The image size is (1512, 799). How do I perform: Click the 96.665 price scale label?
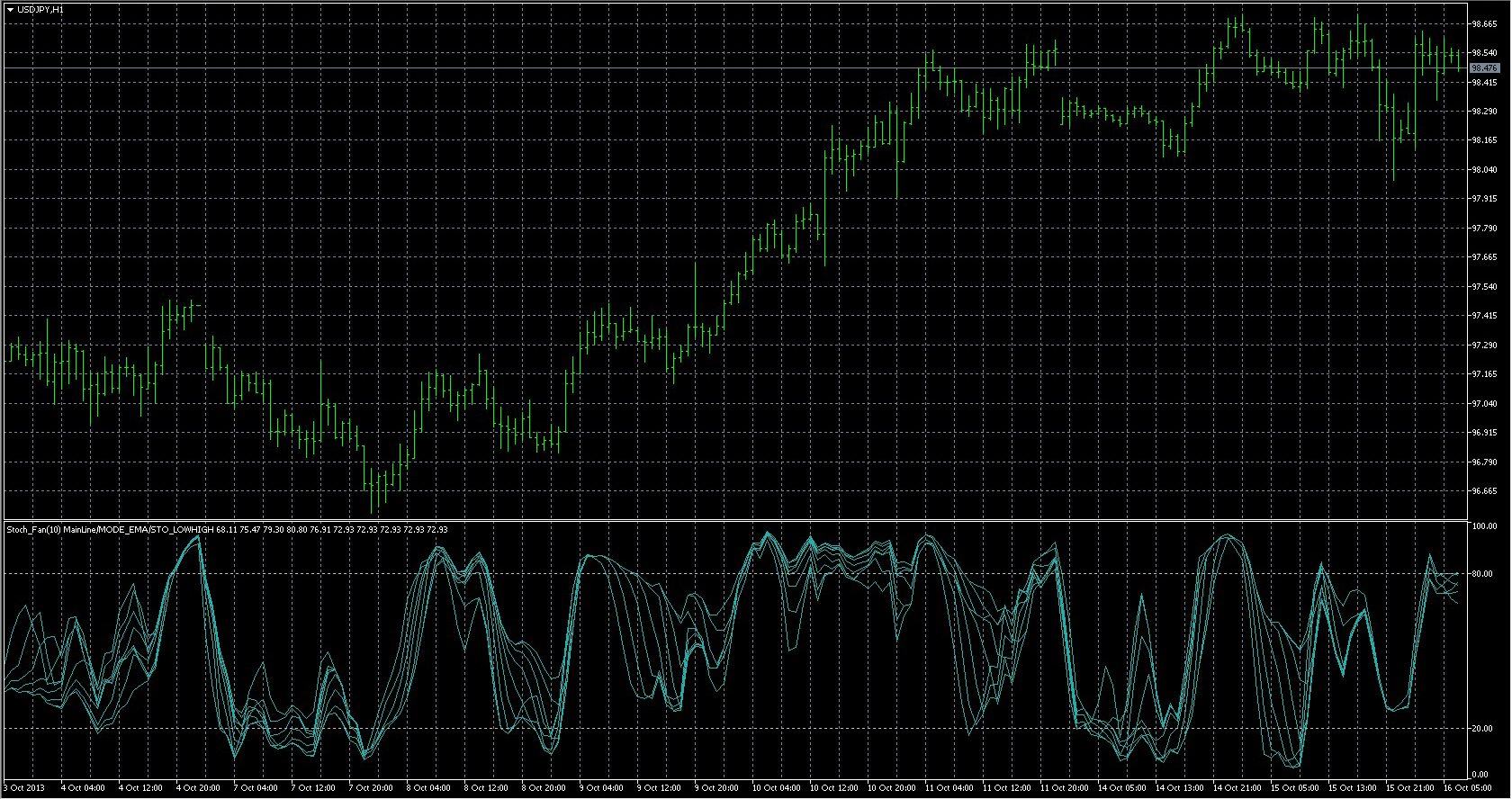point(1484,491)
